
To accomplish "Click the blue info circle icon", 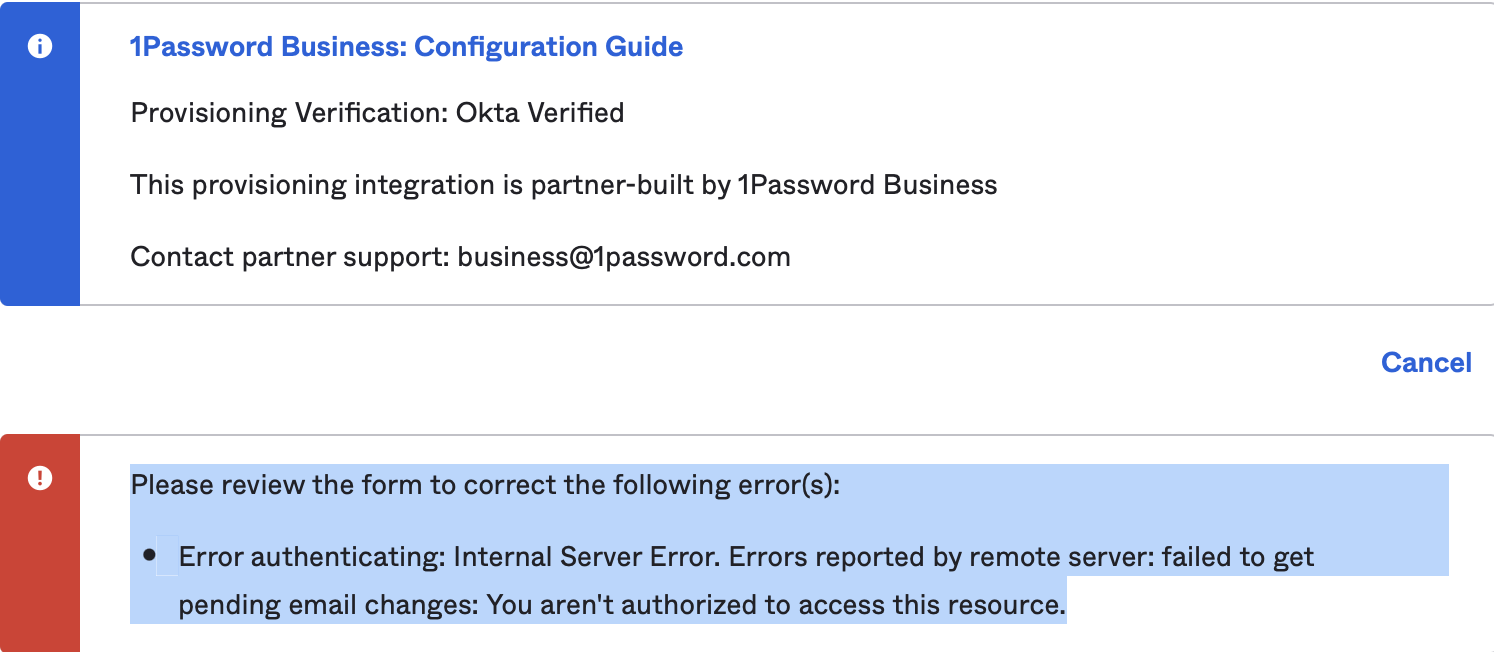I will click(40, 47).
